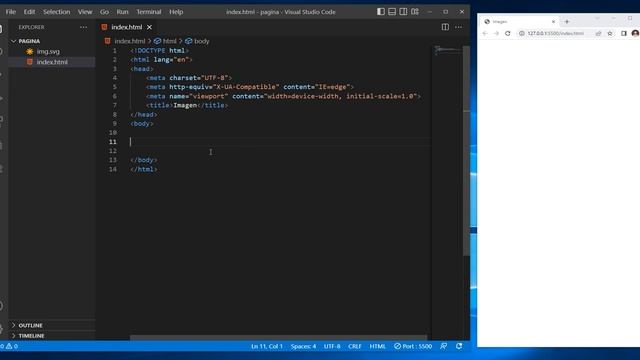Click body element in the breadcrumb
The image size is (640, 360).
click(201, 41)
